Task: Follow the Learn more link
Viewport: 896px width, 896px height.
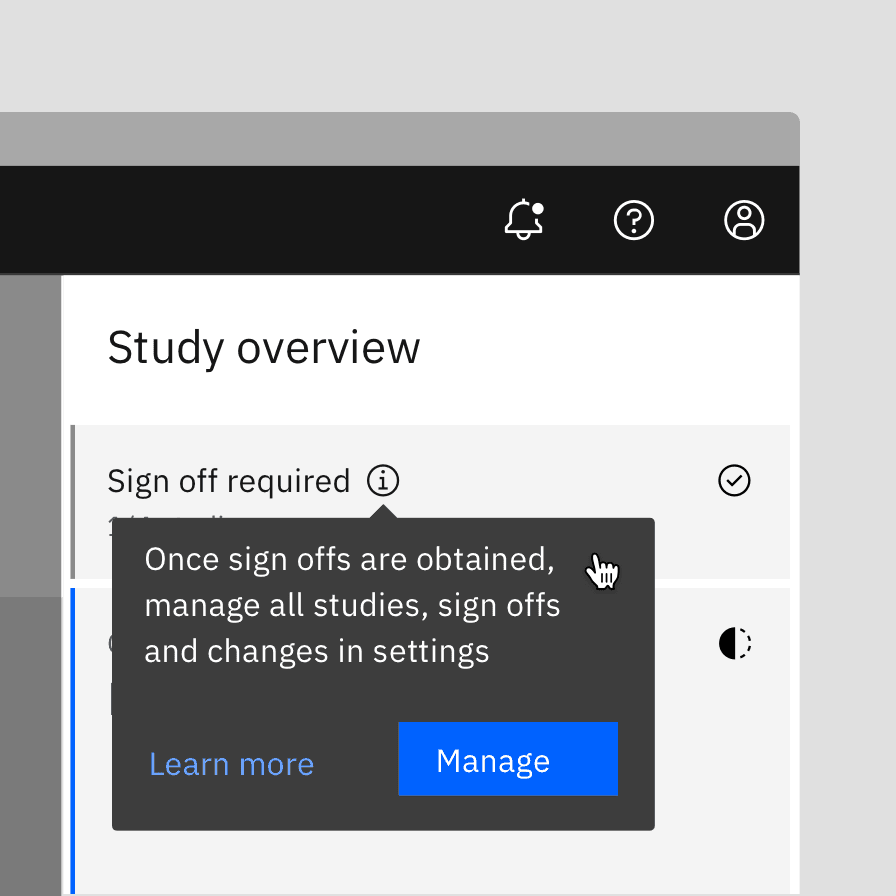Action: pyautogui.click(x=231, y=764)
